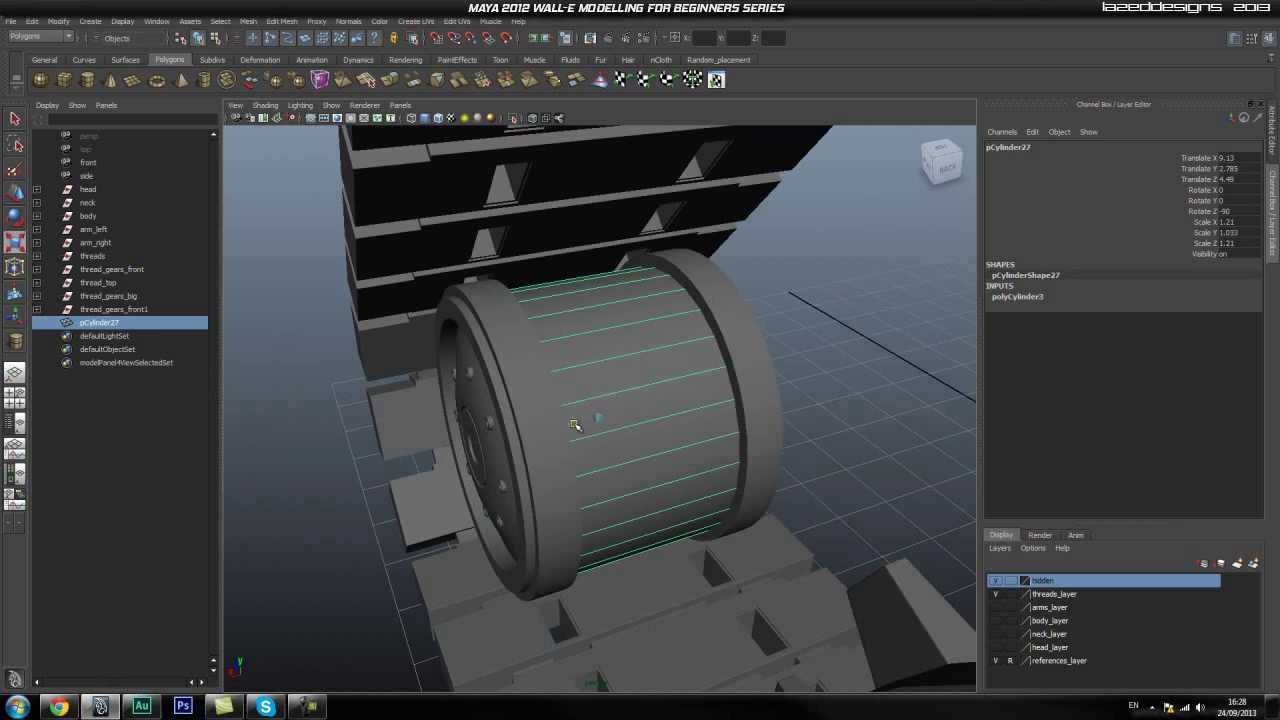Switch to four view layout
1280x720 pixels.
[x=14, y=397]
